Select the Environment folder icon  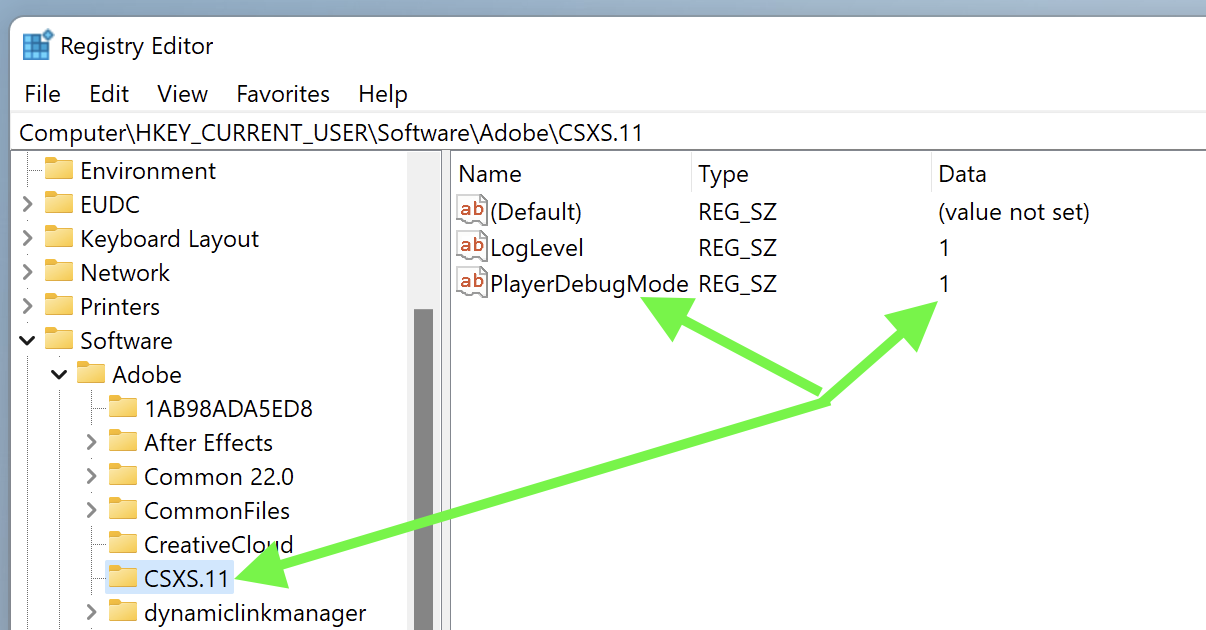(x=59, y=170)
